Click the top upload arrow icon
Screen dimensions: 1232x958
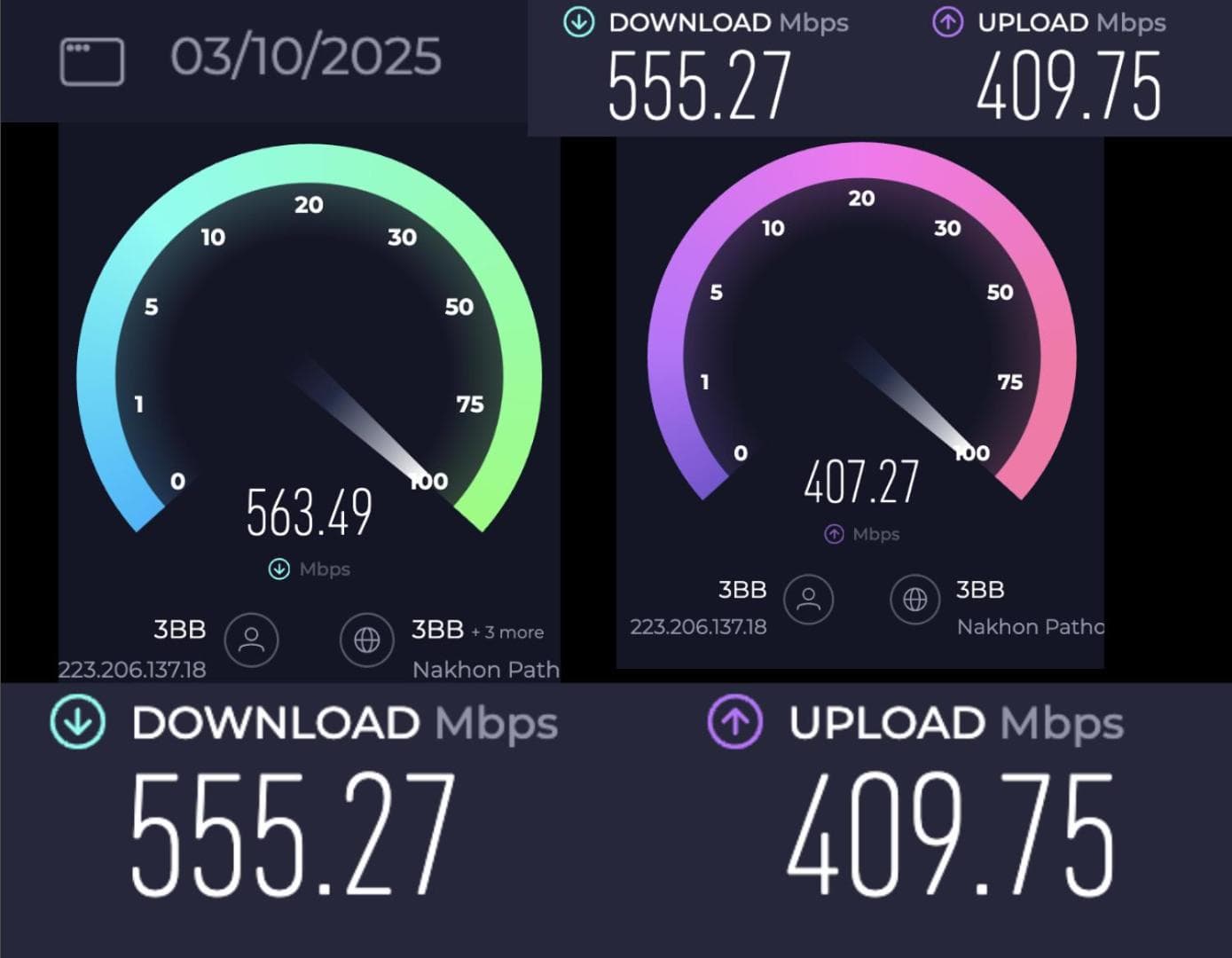[947, 22]
